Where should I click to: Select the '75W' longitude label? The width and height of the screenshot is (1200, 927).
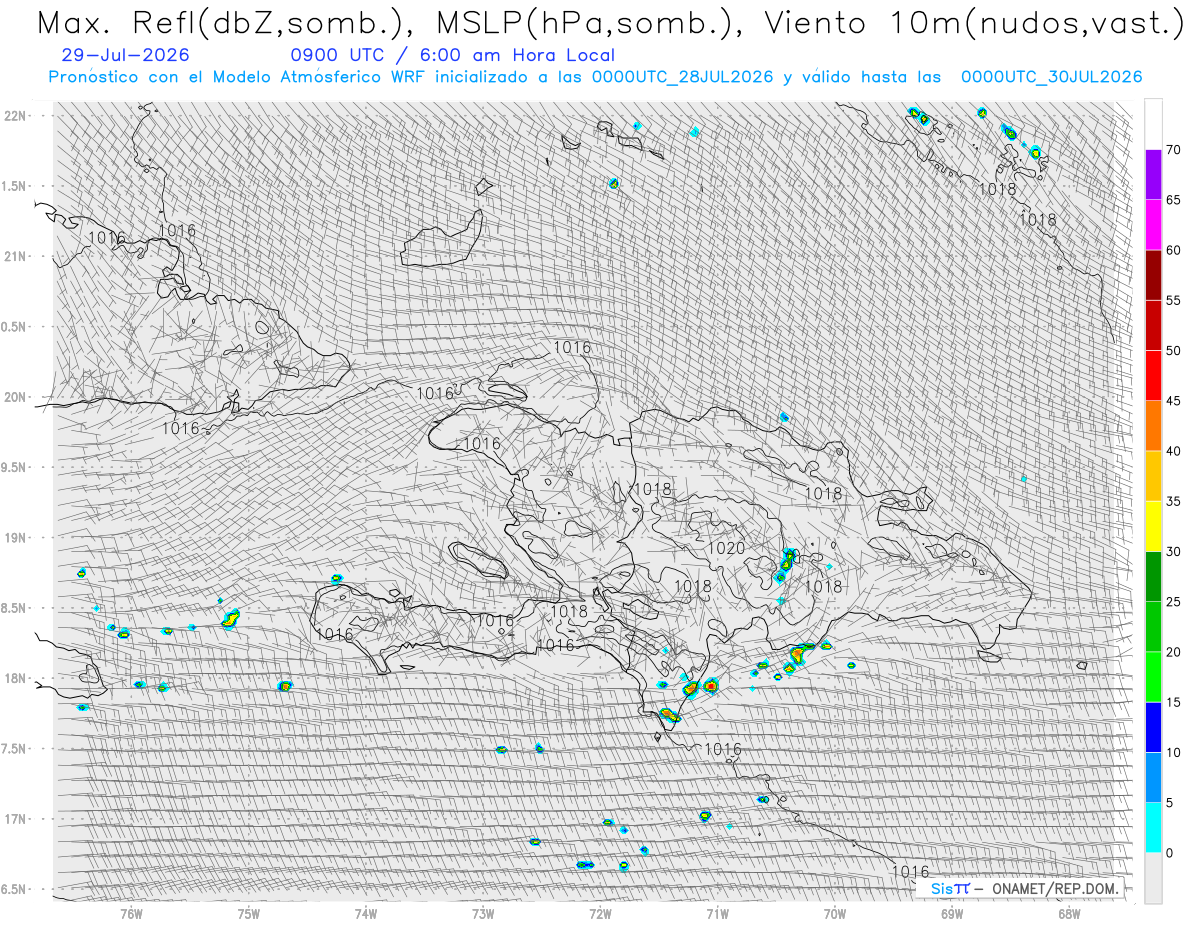click(249, 915)
